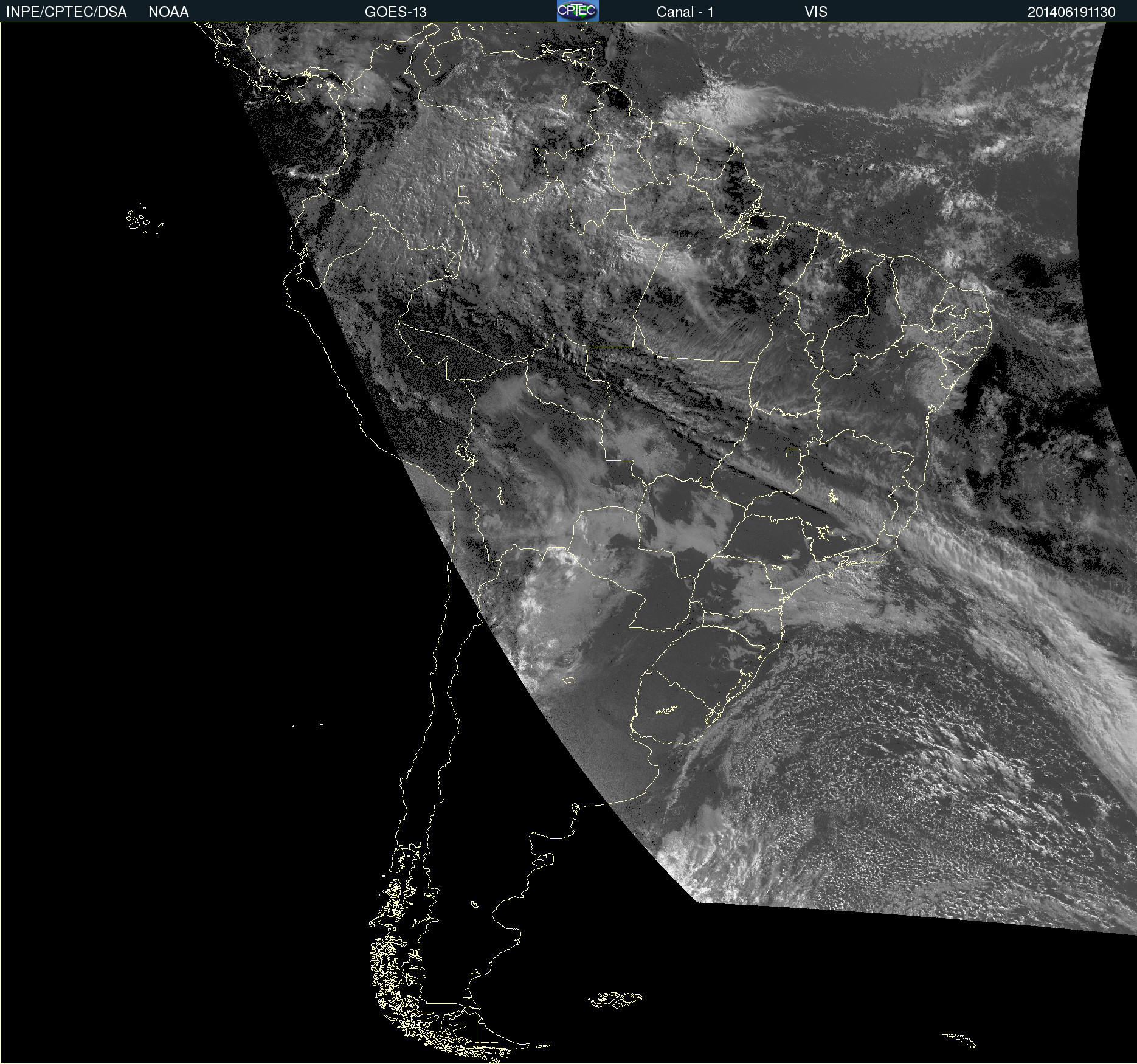The image size is (1137, 1064).
Task: Click the 201406191130 timestamp
Action: tap(1071, 12)
